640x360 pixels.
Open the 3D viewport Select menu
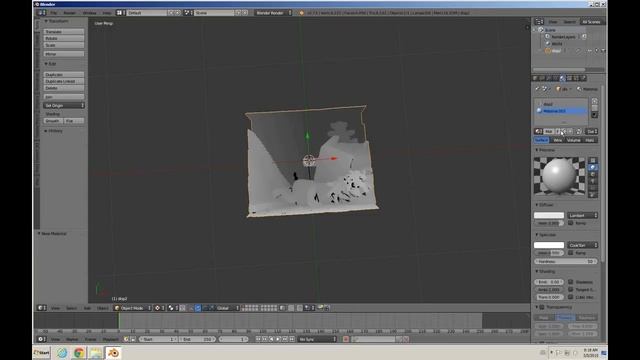[71, 308]
